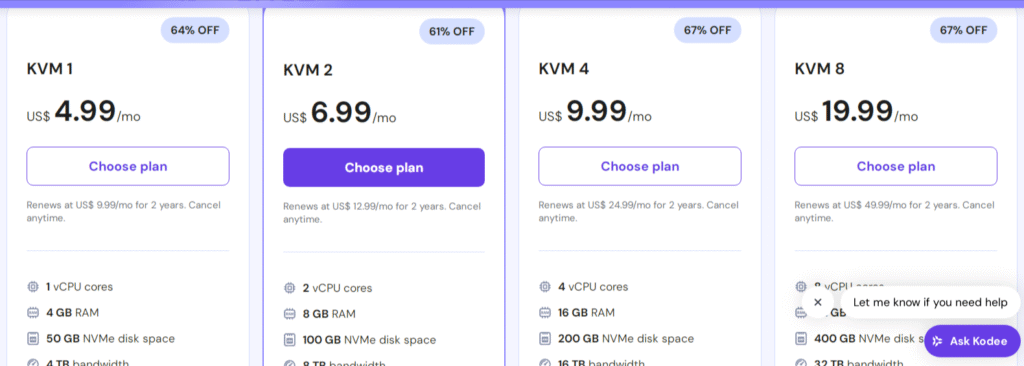Click the KVM 4 RAM icon

545,313
